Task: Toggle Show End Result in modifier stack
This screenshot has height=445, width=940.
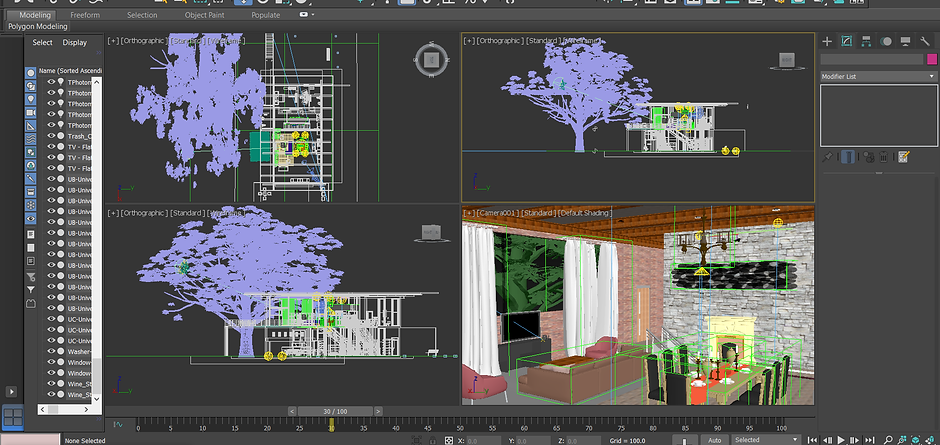Action: click(x=846, y=157)
